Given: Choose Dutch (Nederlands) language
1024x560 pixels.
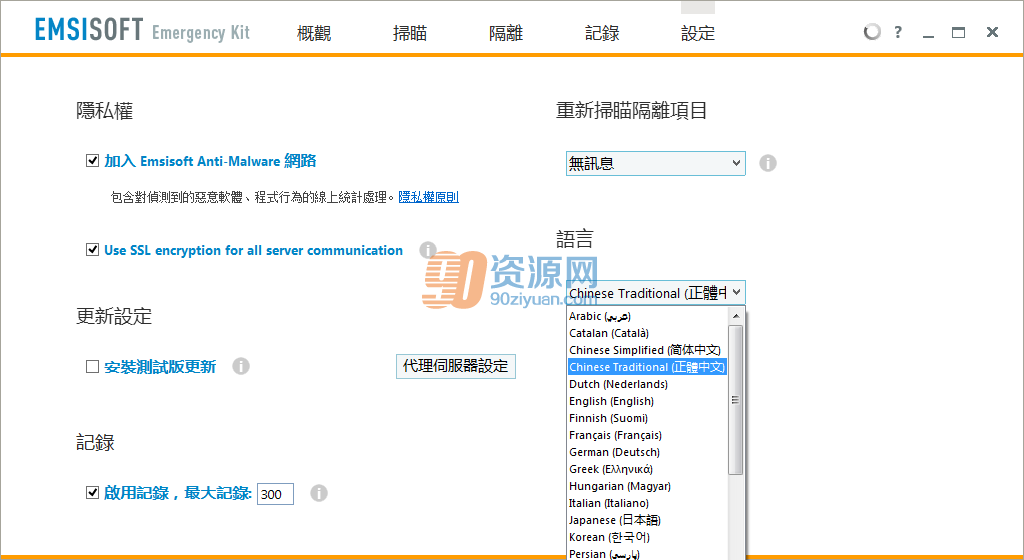Looking at the screenshot, I should point(647,384).
